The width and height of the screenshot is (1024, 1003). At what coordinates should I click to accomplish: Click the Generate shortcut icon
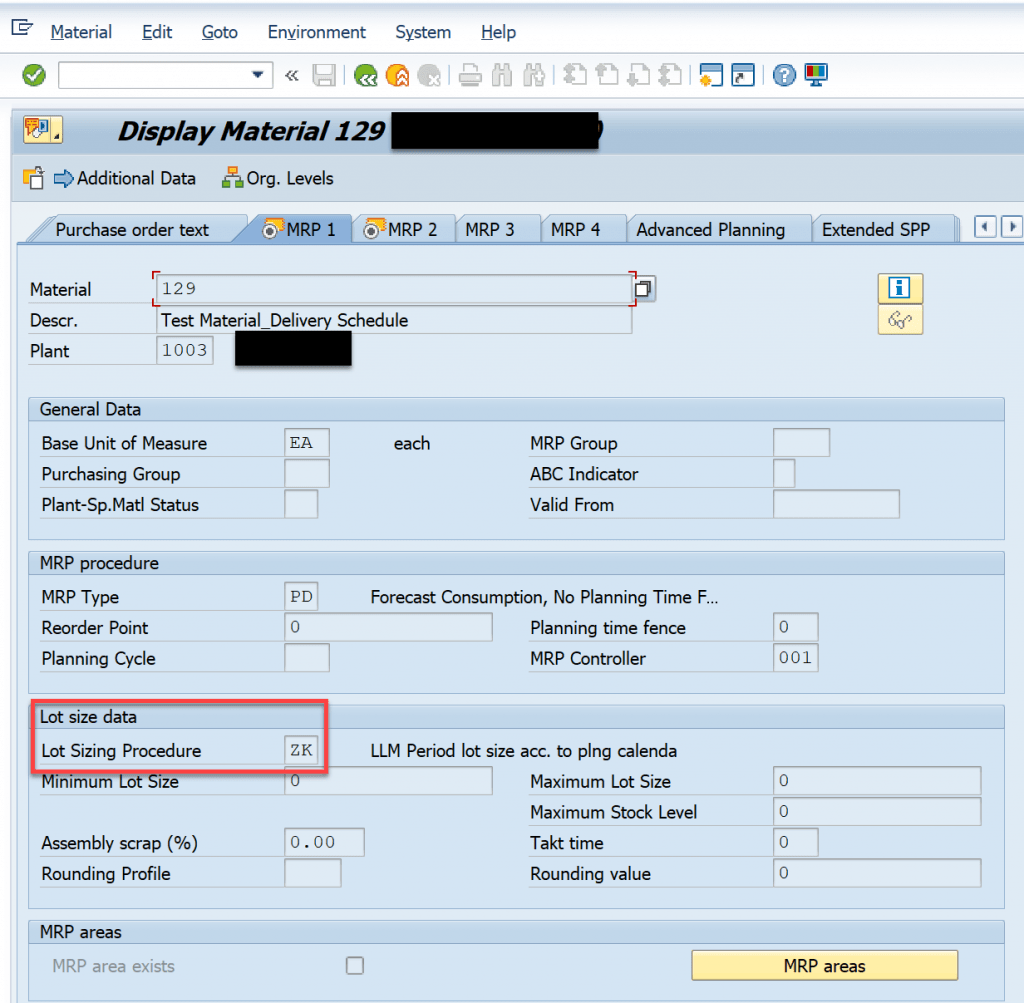tap(743, 75)
